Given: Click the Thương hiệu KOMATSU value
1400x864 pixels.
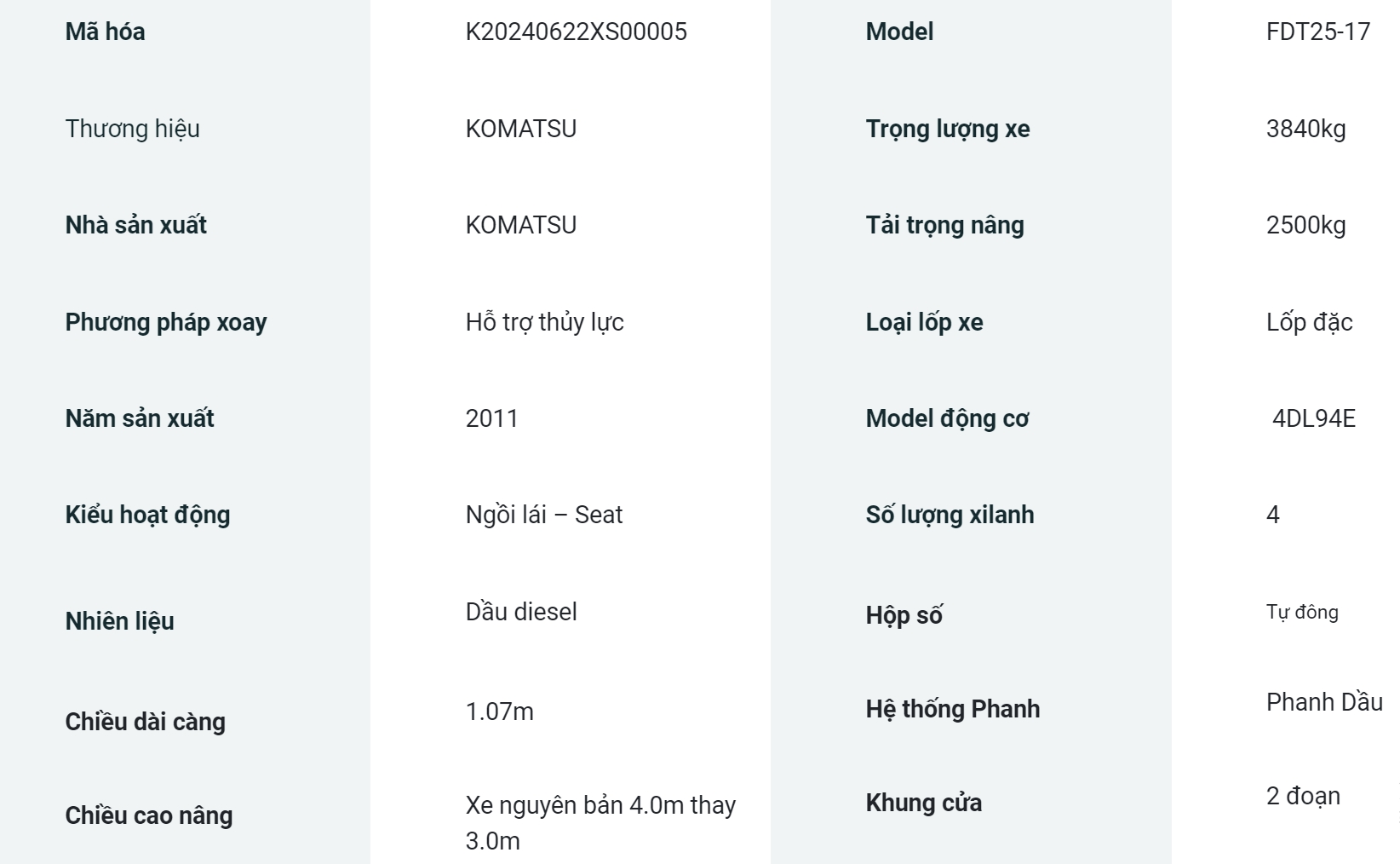Looking at the screenshot, I should [x=520, y=129].
